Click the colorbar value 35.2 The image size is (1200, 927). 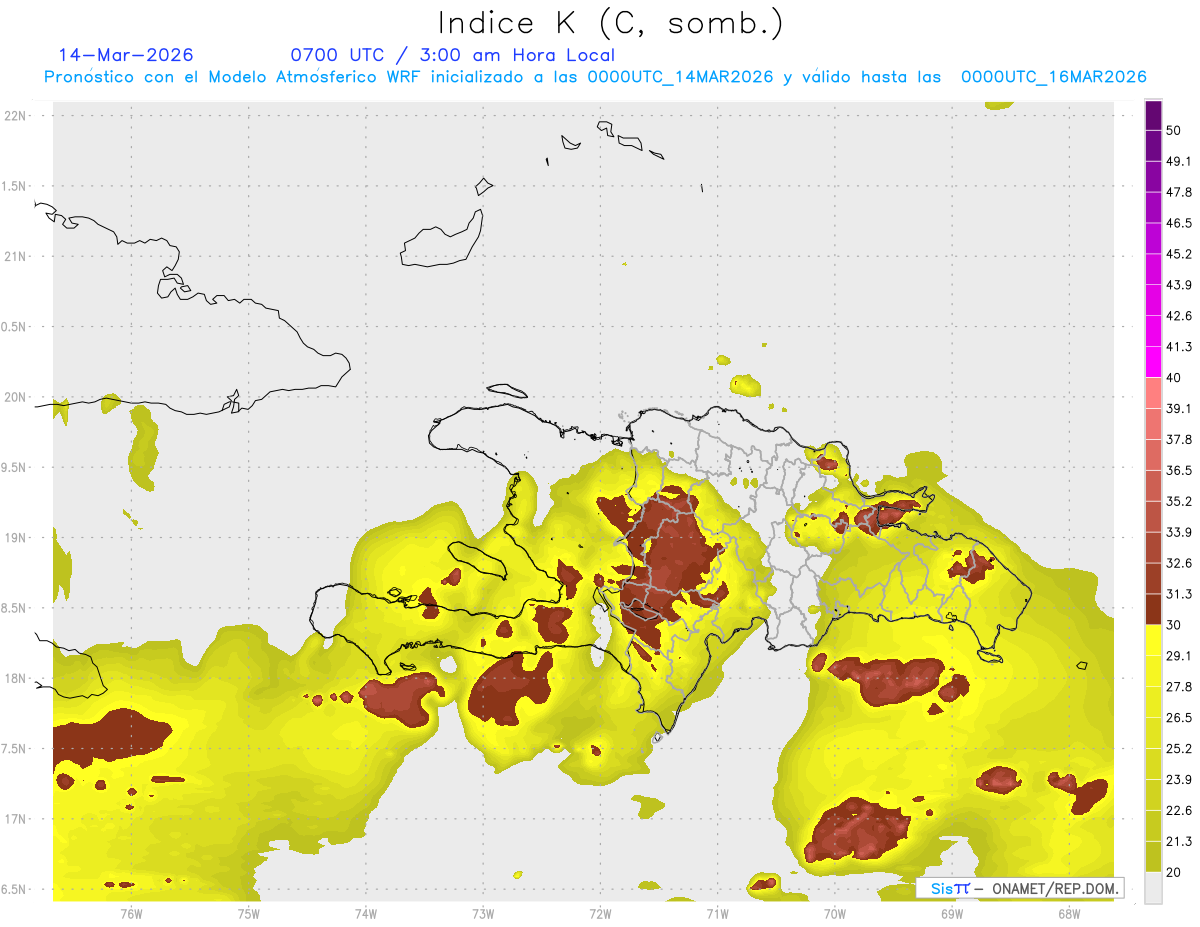[x=1180, y=501]
